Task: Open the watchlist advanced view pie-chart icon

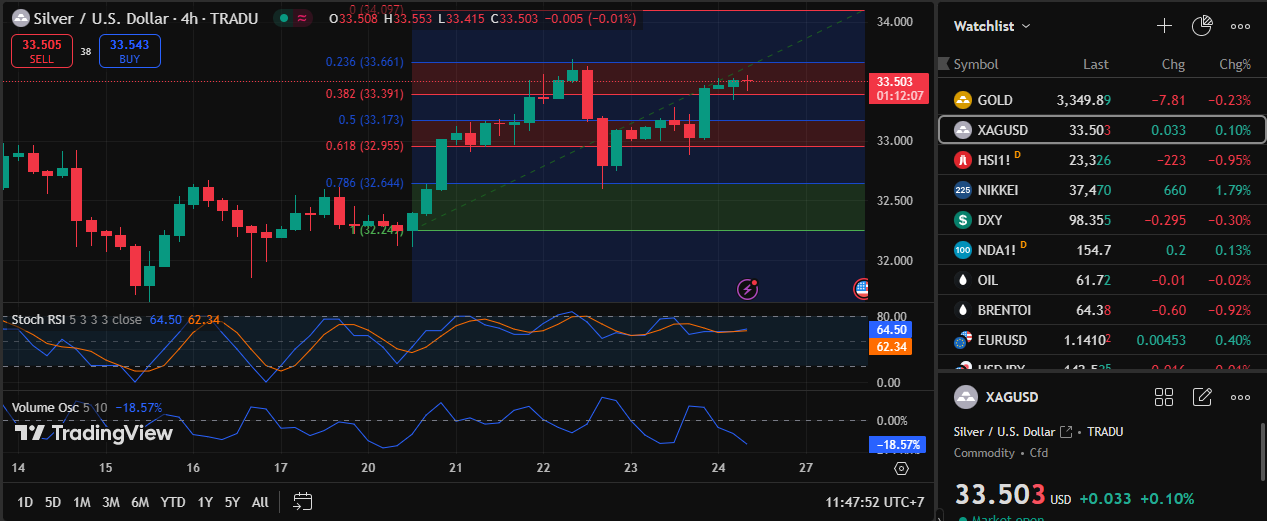Action: pos(1202,26)
